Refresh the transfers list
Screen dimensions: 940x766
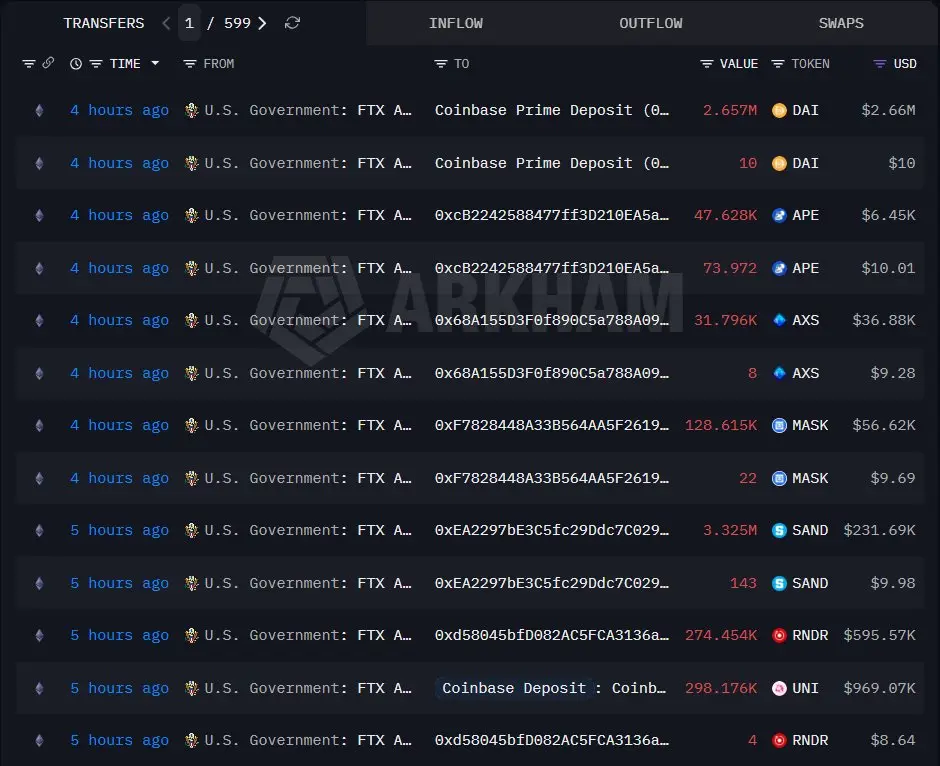(293, 23)
